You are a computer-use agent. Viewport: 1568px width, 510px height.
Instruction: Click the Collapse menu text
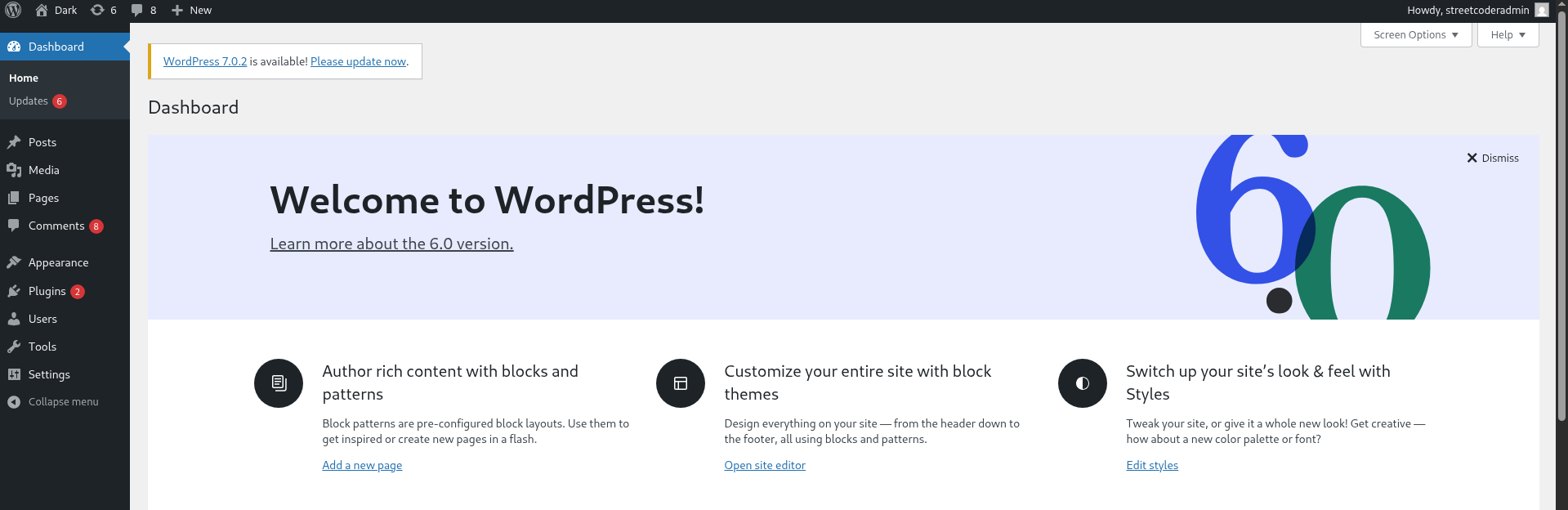(64, 402)
